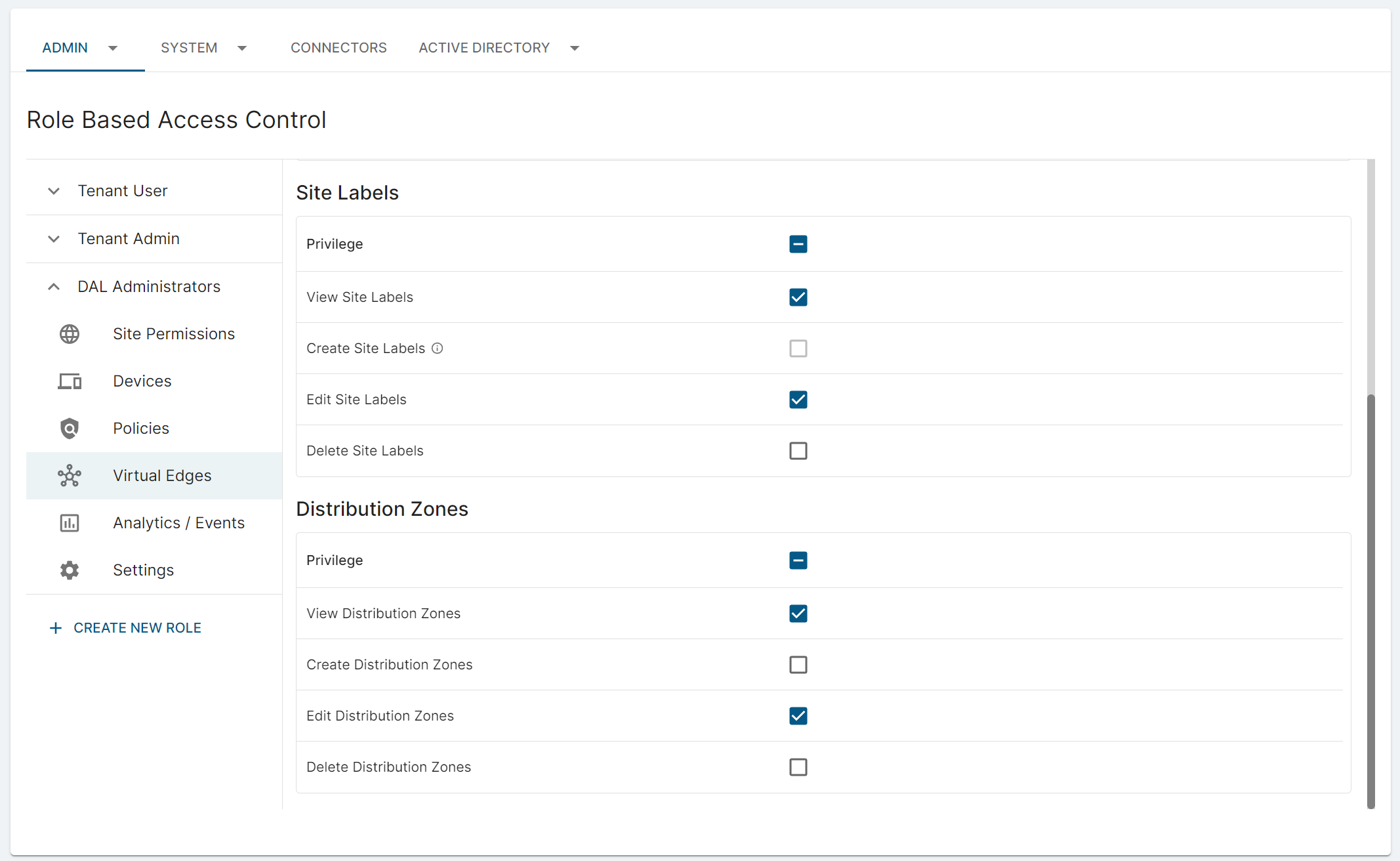Click CREATE NEW ROLE link
The height and width of the screenshot is (861, 1400).
click(137, 628)
